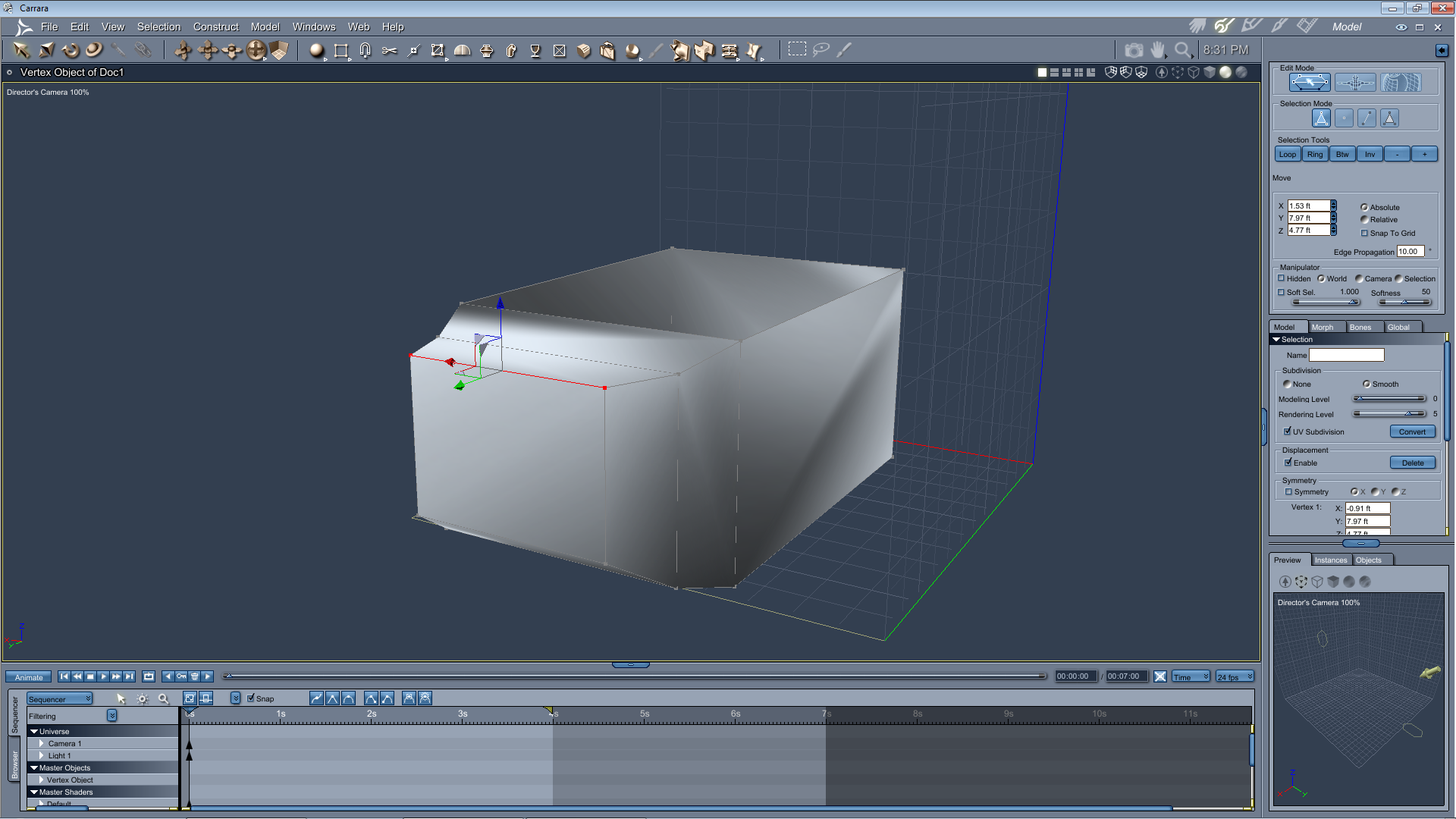The image size is (1456, 819).
Task: Select the Relative move radio button
Action: click(x=1364, y=220)
